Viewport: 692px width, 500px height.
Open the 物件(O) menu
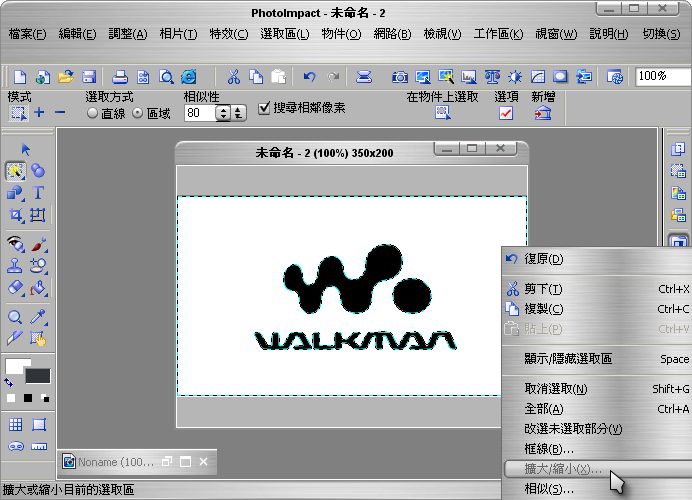click(341, 34)
